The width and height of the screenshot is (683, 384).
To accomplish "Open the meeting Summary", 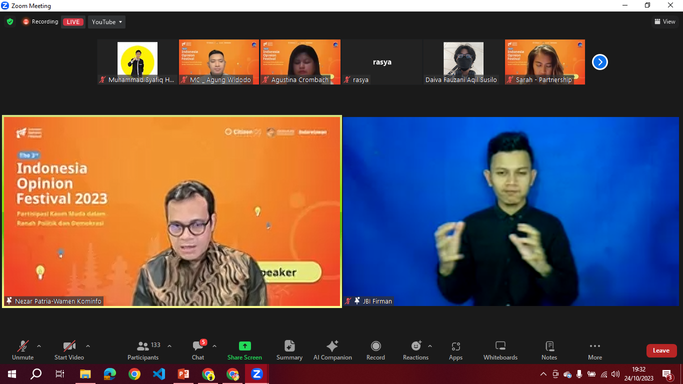I will (289, 350).
